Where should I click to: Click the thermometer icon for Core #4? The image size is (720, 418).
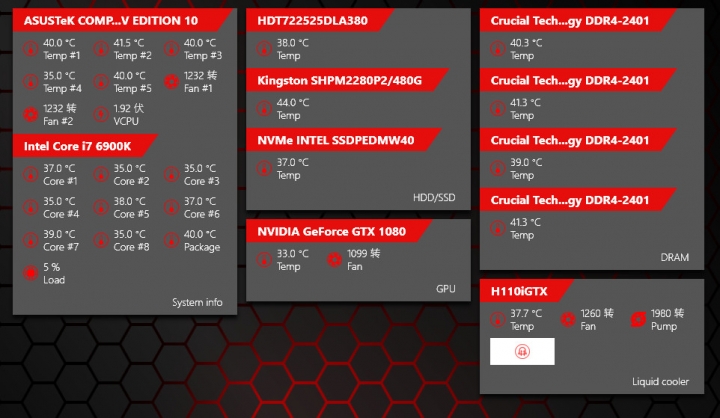[x=31, y=207]
